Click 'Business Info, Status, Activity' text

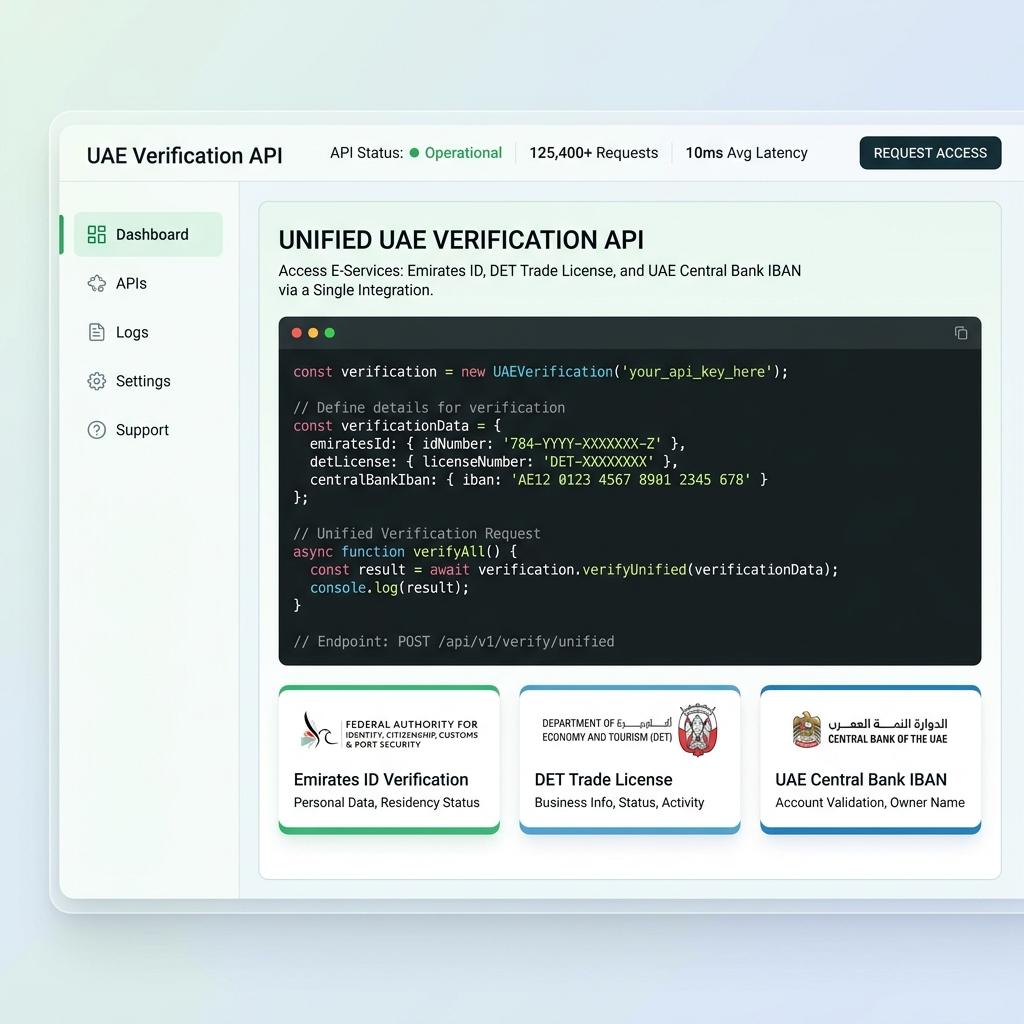tap(619, 803)
